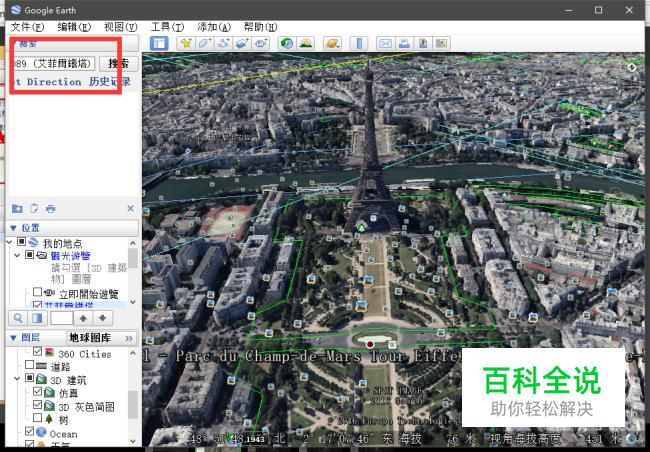Add a path using the toolbar icon

click(x=224, y=43)
